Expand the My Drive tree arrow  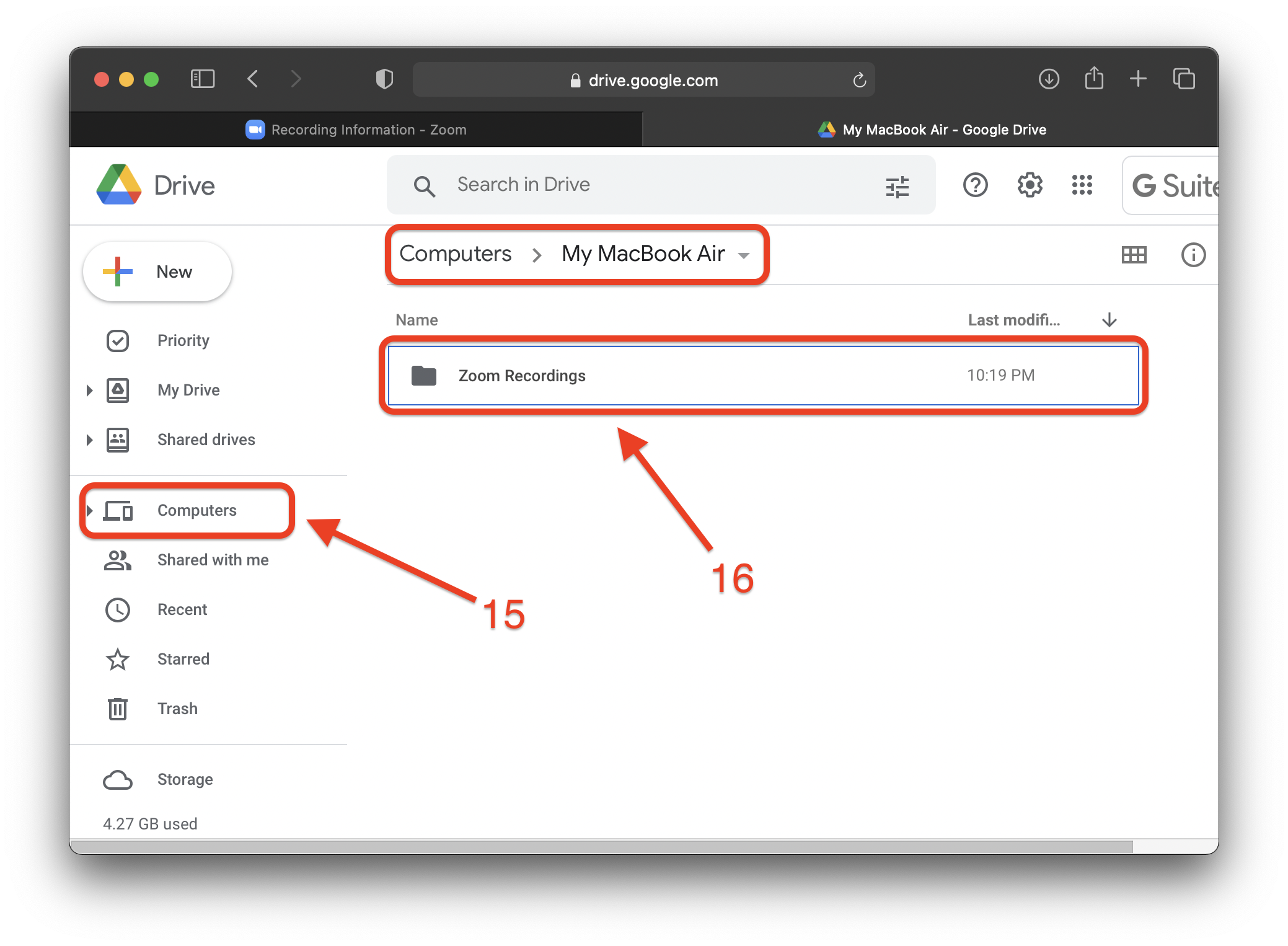[x=89, y=390]
